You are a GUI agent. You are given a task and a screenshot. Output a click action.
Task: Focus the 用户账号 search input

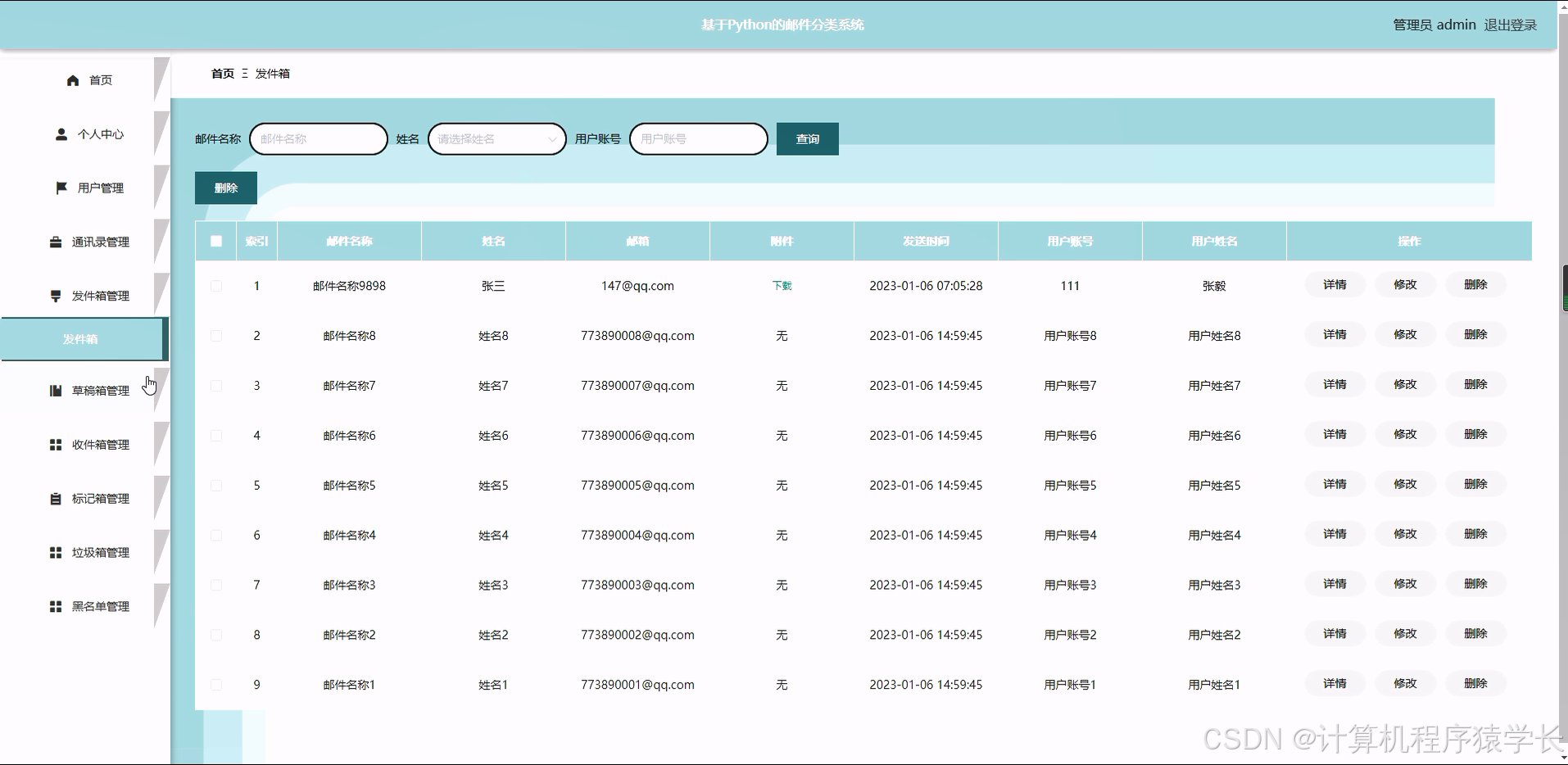(699, 139)
